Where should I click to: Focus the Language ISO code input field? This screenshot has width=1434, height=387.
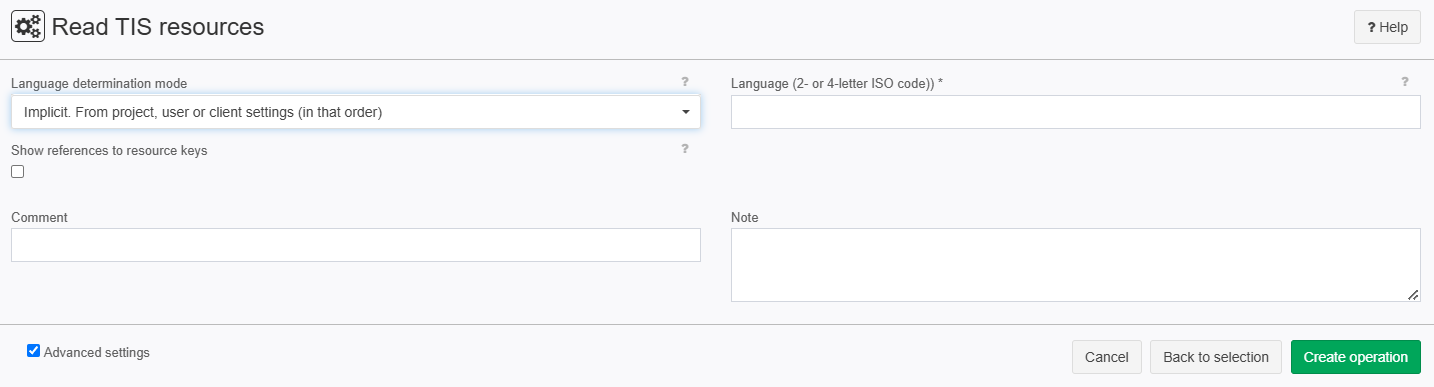(1076, 112)
